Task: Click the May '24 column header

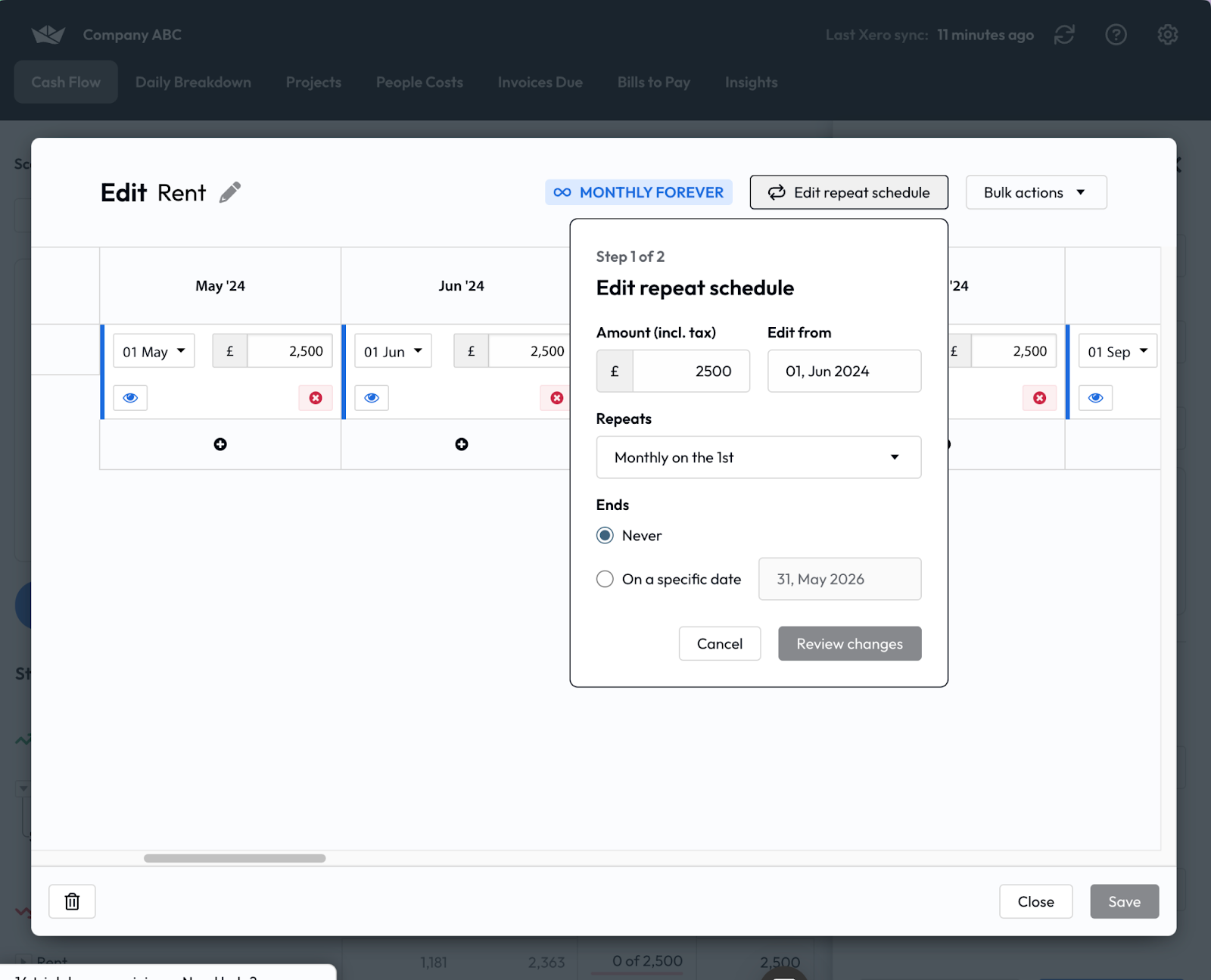Action: tap(220, 286)
